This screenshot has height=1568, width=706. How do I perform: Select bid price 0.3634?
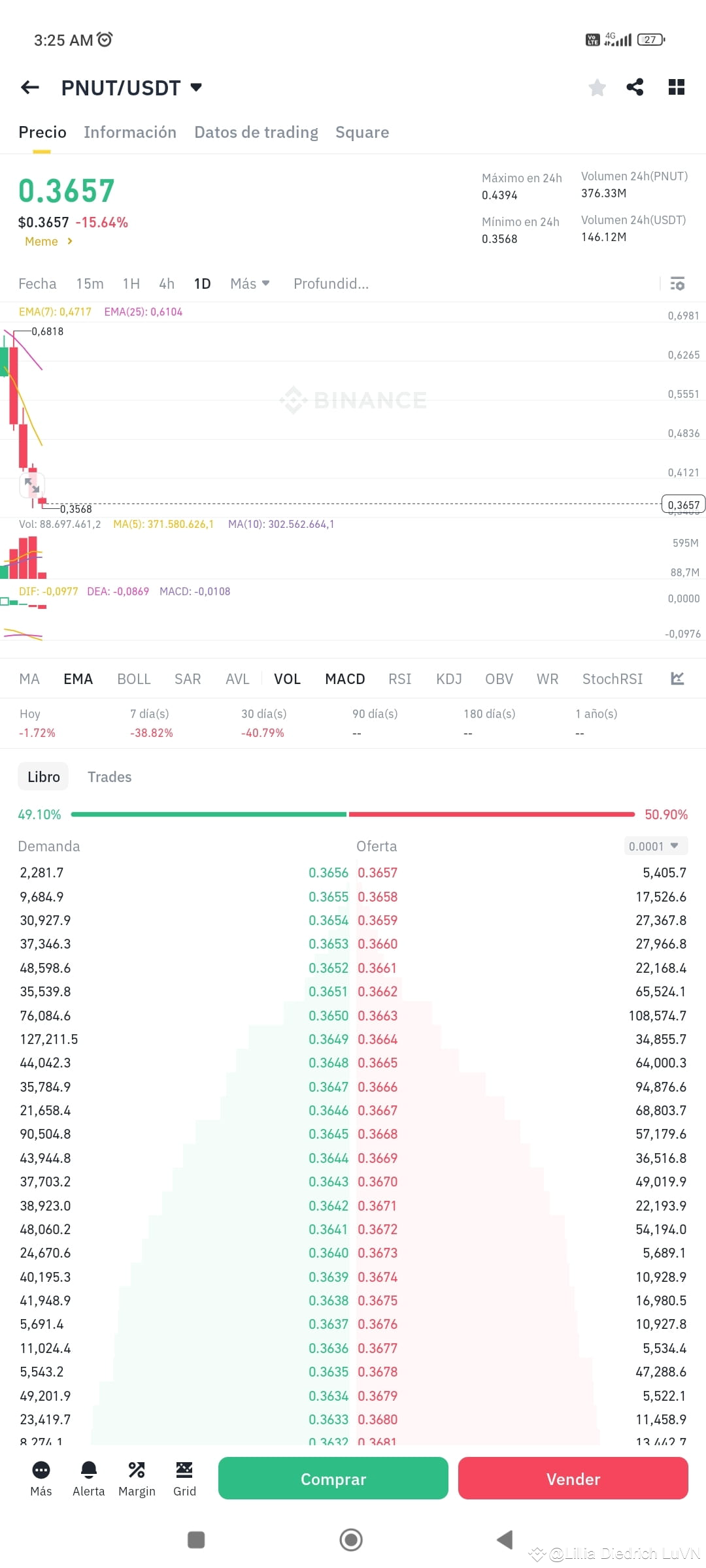tap(328, 1396)
